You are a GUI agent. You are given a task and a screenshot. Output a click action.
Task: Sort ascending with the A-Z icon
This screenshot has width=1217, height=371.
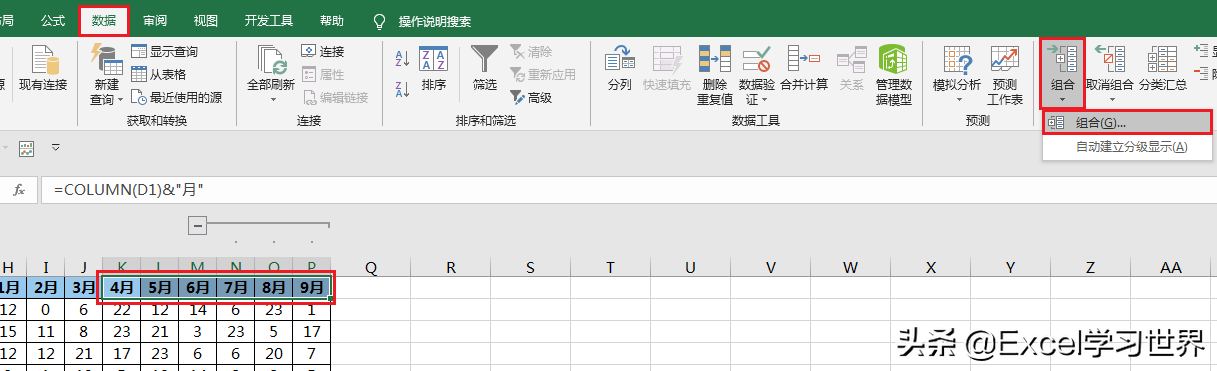pos(403,58)
